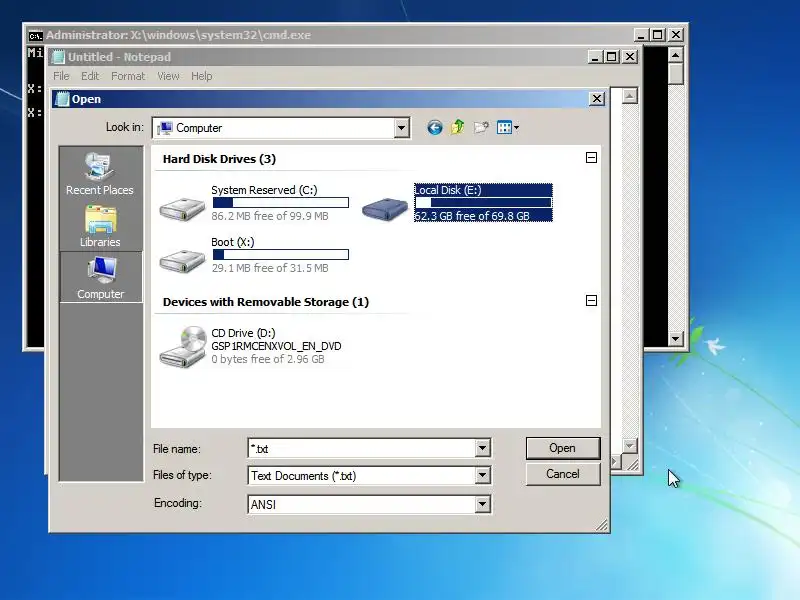Click the File name text field
This screenshot has height=600, width=800.
click(362, 448)
